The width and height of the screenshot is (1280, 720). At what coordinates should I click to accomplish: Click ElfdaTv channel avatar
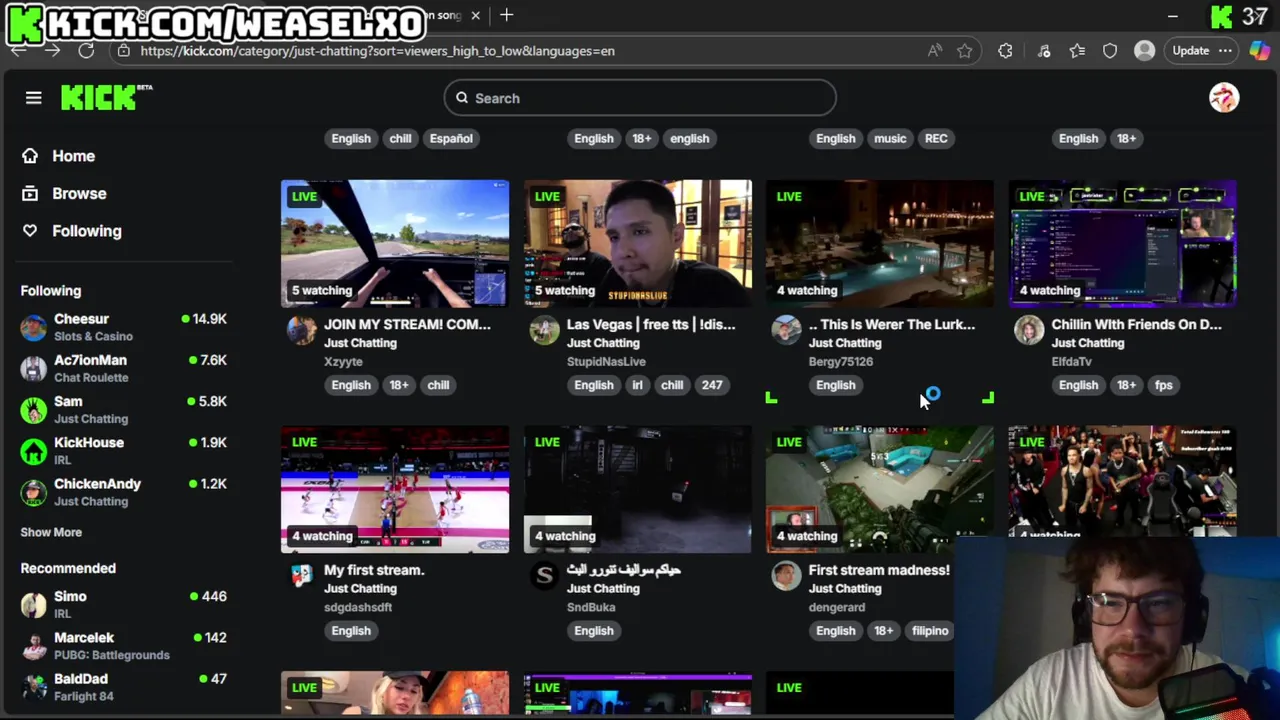tap(1029, 330)
